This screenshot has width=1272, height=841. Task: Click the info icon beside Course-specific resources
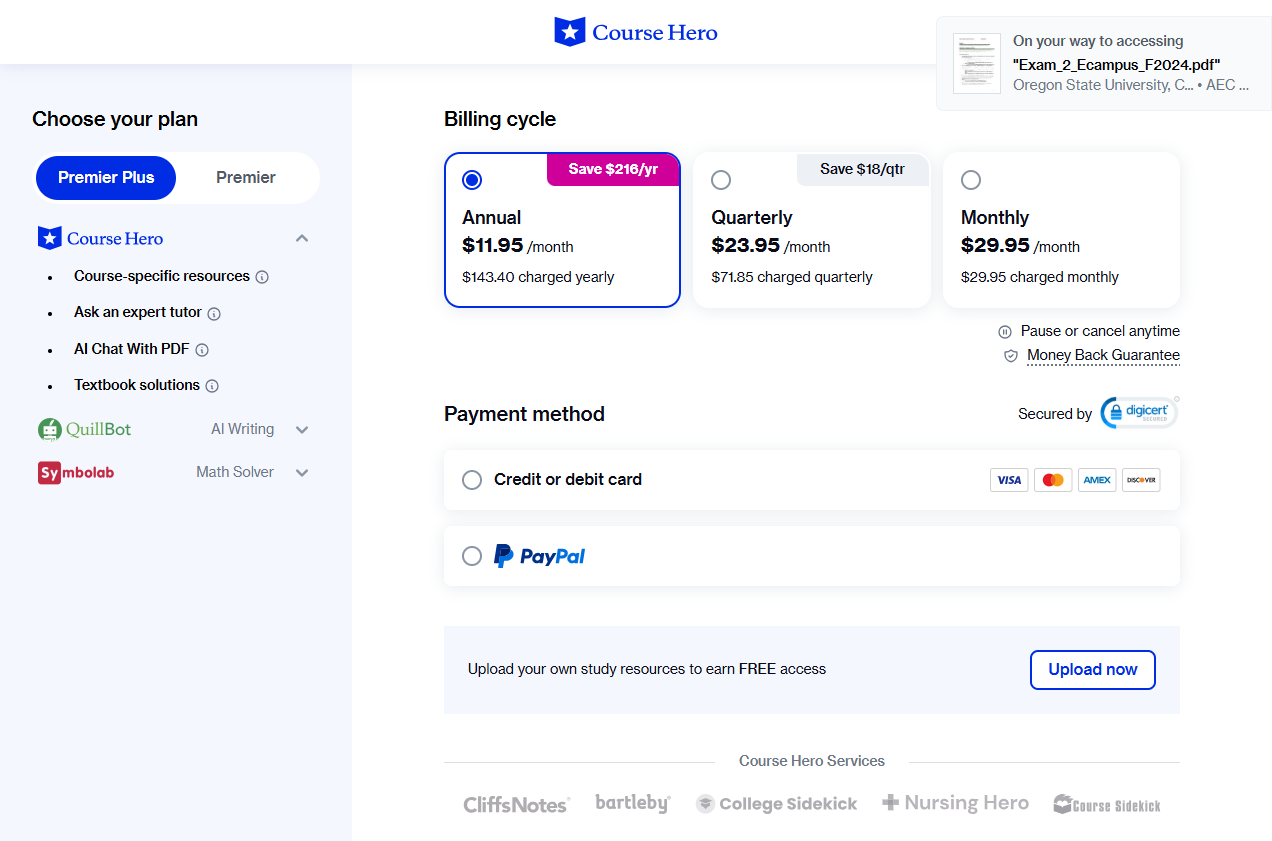coord(262,277)
